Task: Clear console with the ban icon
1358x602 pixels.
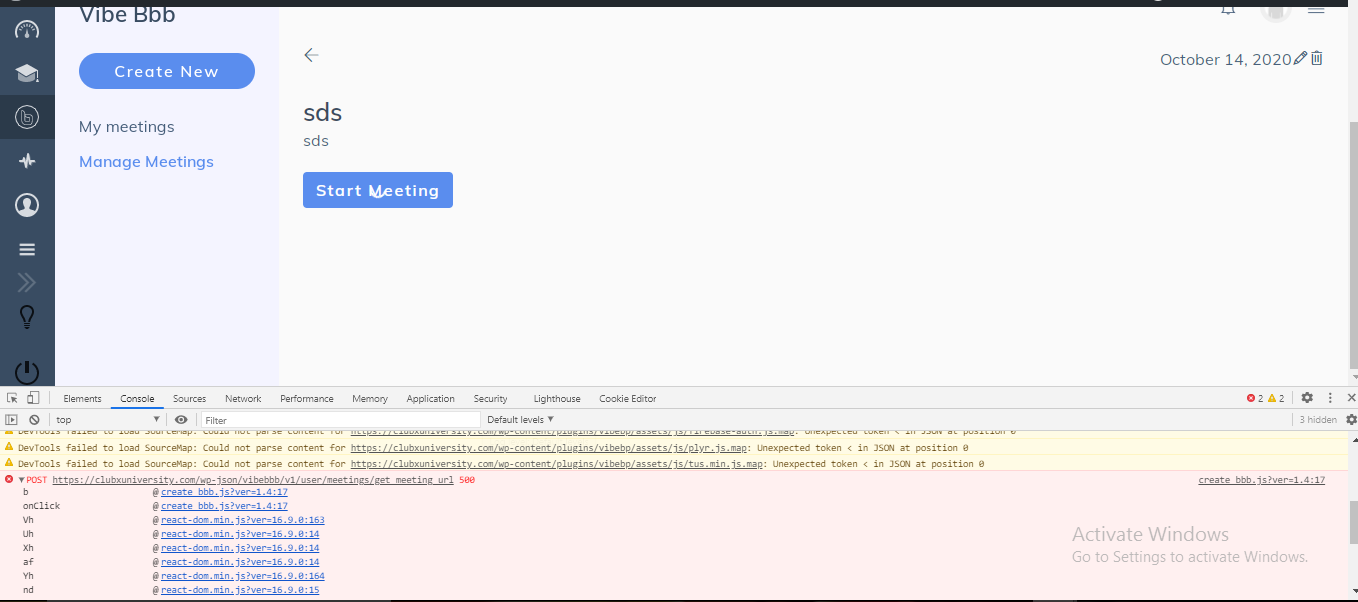Action: pyautogui.click(x=34, y=420)
